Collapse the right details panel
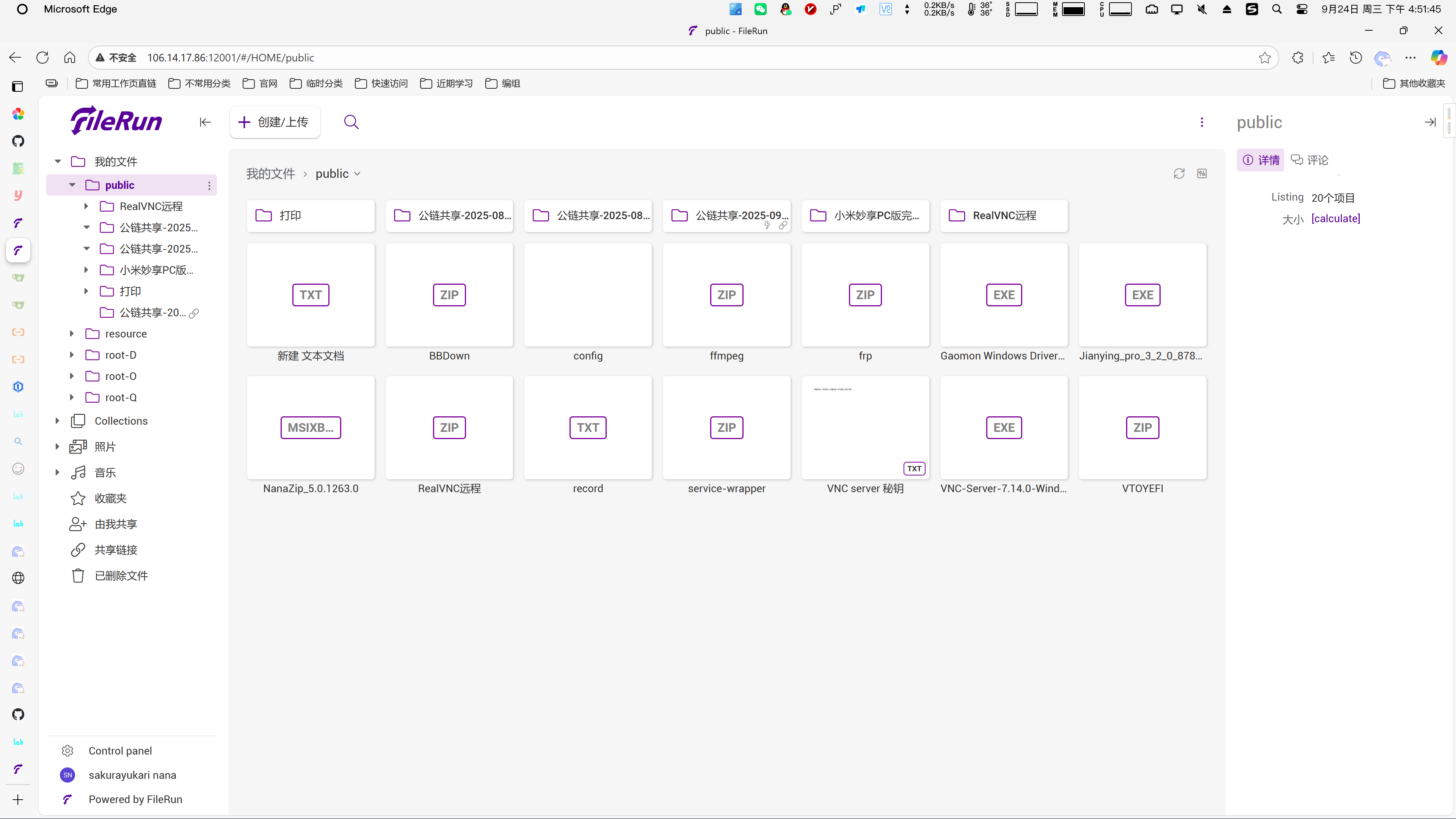The width and height of the screenshot is (1456, 819). [1430, 122]
